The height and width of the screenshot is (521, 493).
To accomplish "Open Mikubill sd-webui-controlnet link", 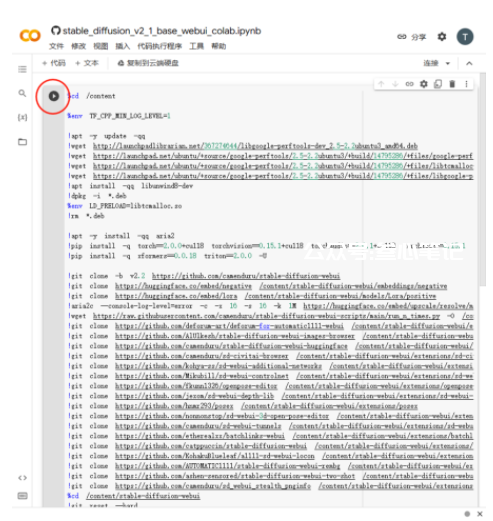I will [x=202, y=376].
